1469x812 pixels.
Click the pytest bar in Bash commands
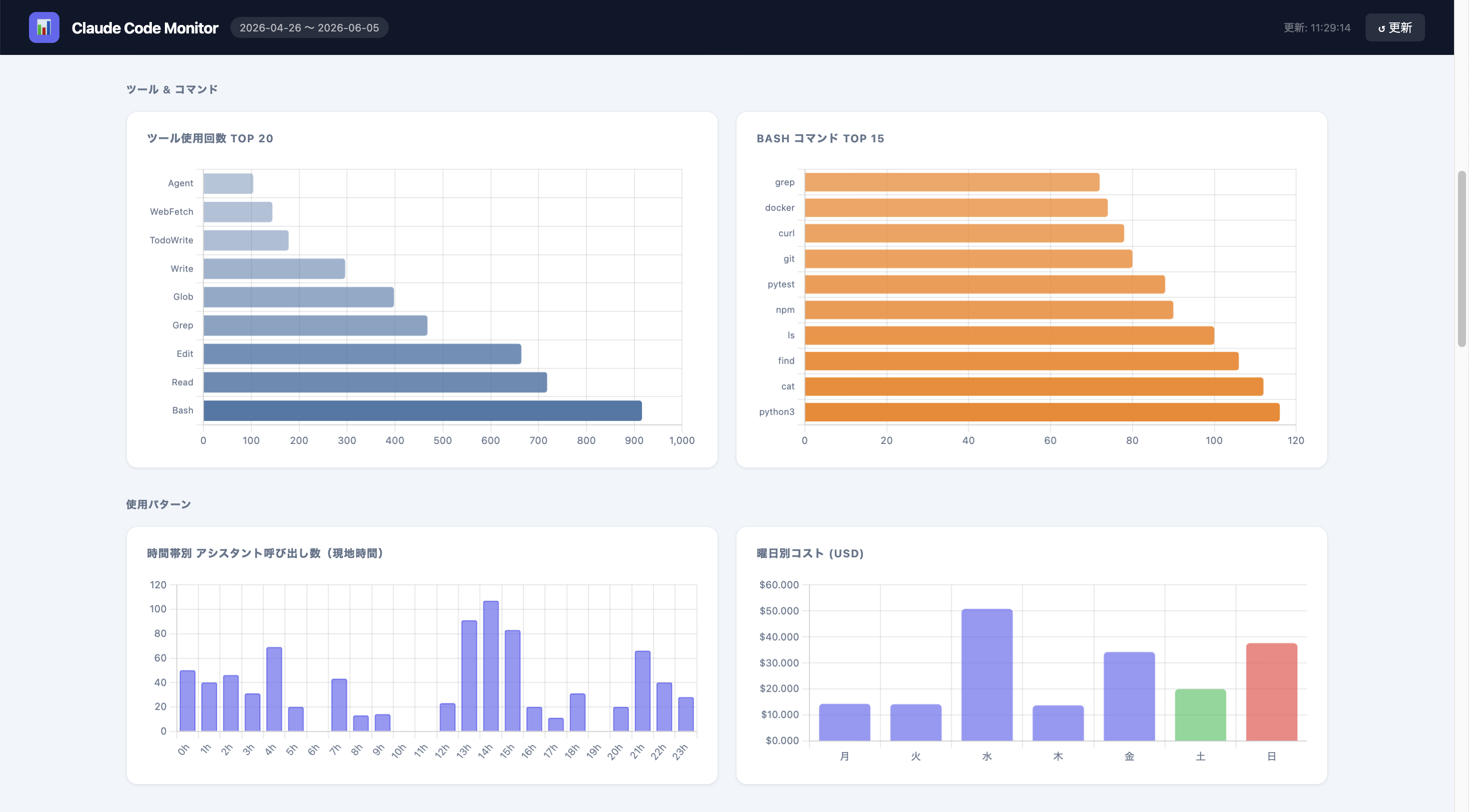pos(985,284)
